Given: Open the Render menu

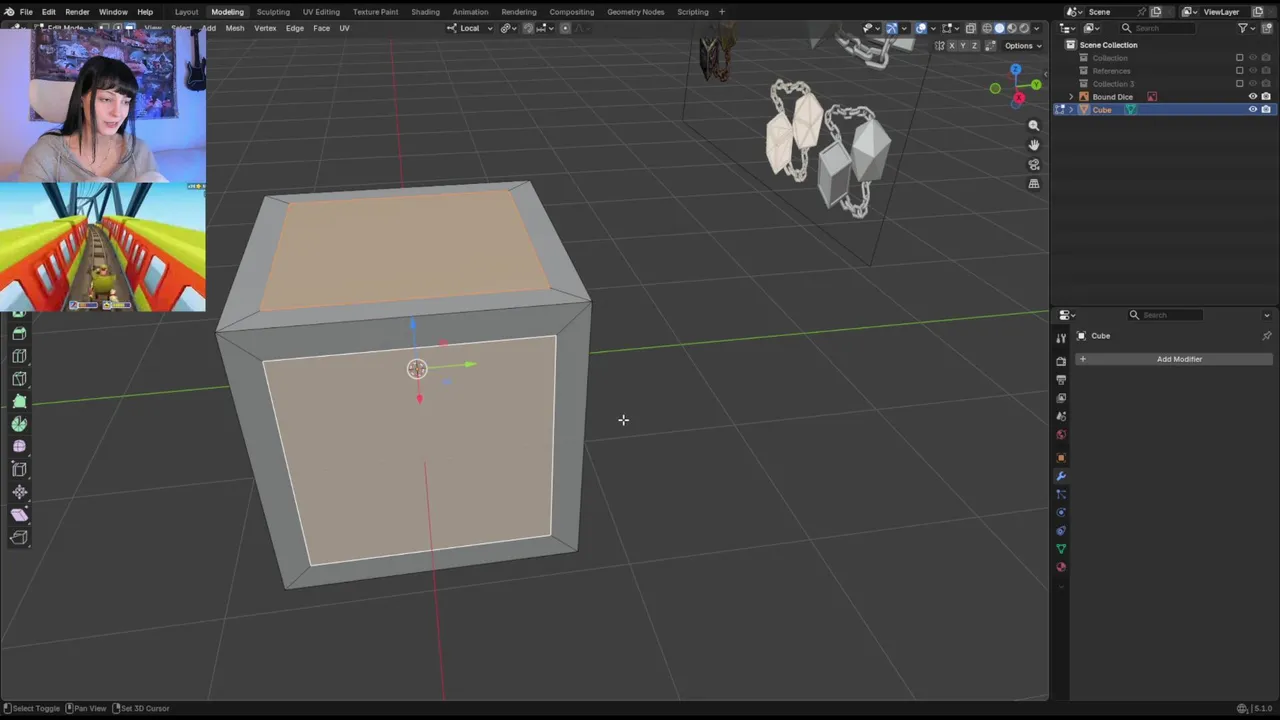Looking at the screenshot, I should pos(77,12).
